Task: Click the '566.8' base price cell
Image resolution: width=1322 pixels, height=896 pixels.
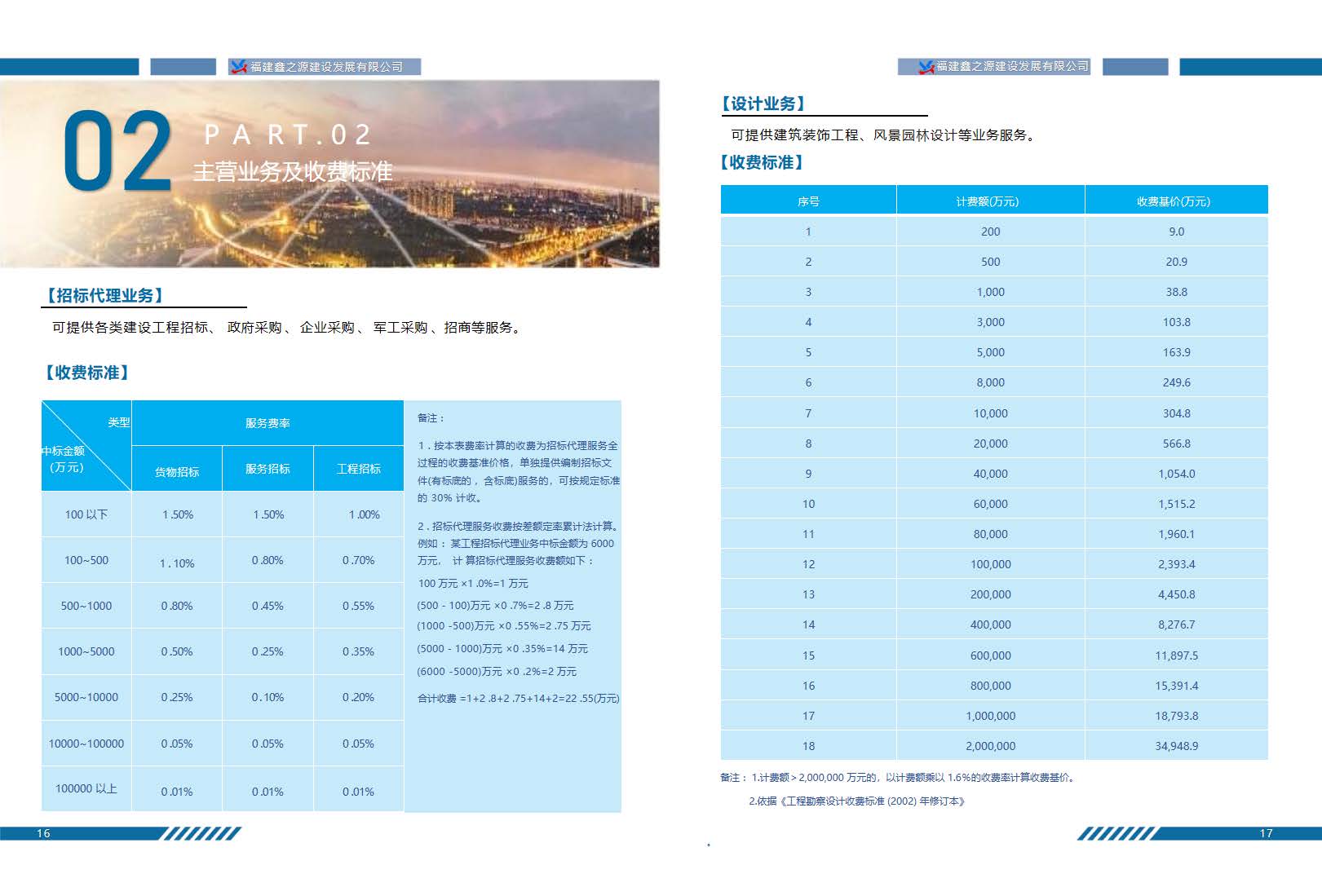Action: (x=1176, y=444)
